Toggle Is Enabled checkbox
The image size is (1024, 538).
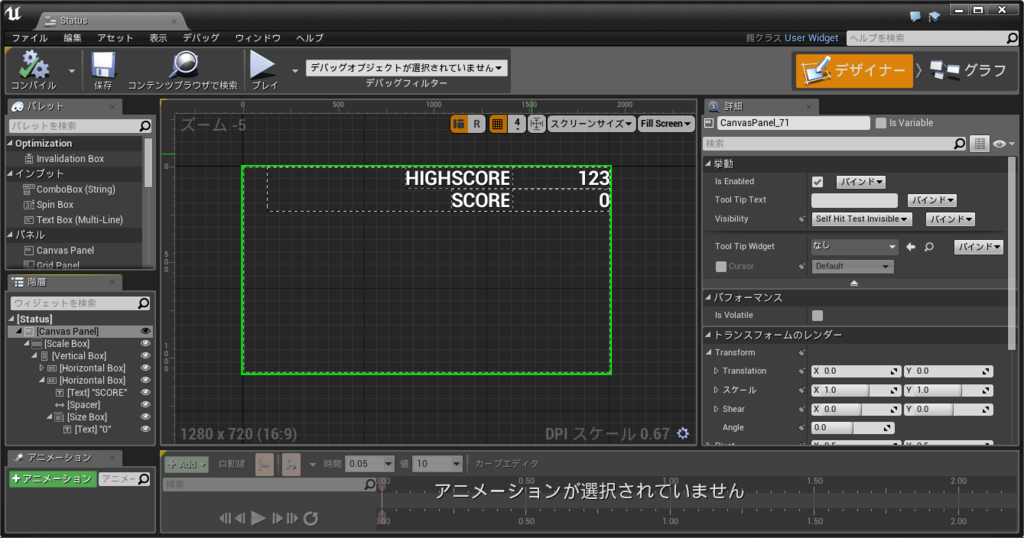tap(817, 182)
